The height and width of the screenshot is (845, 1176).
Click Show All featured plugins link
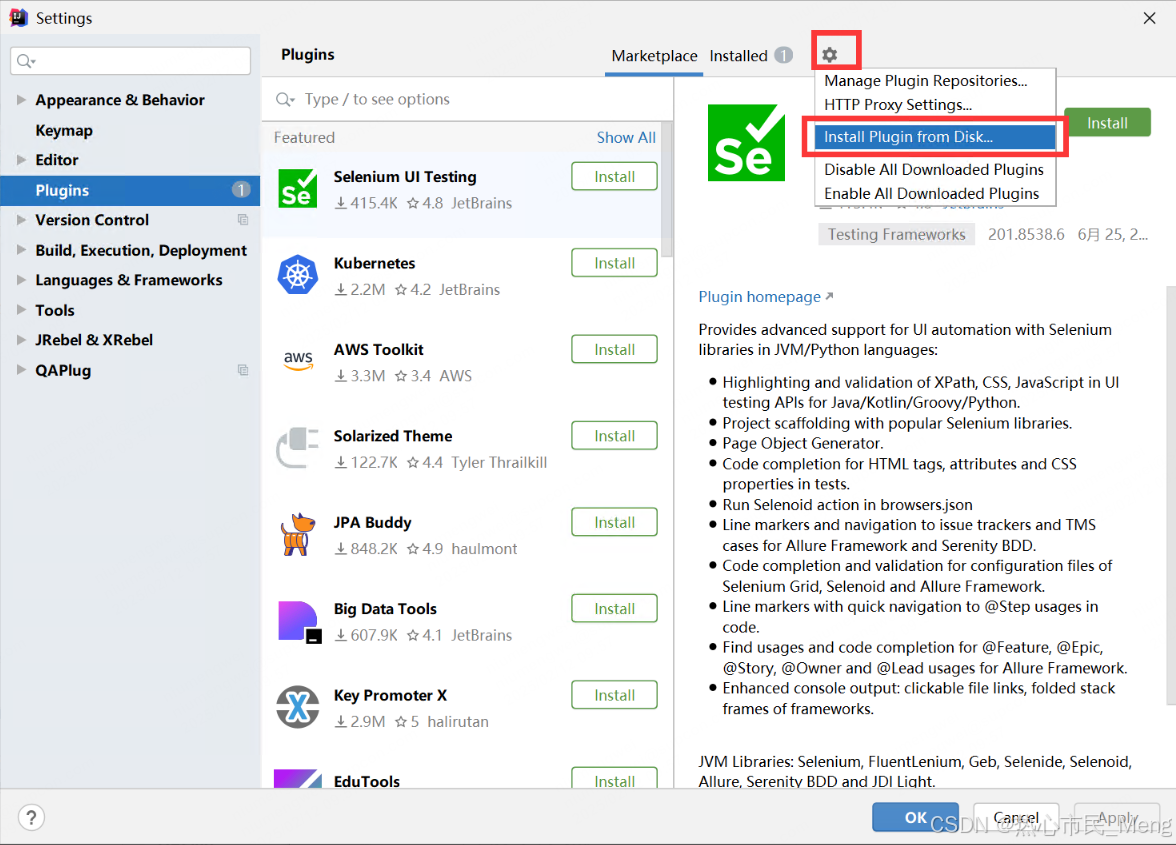[x=626, y=138]
